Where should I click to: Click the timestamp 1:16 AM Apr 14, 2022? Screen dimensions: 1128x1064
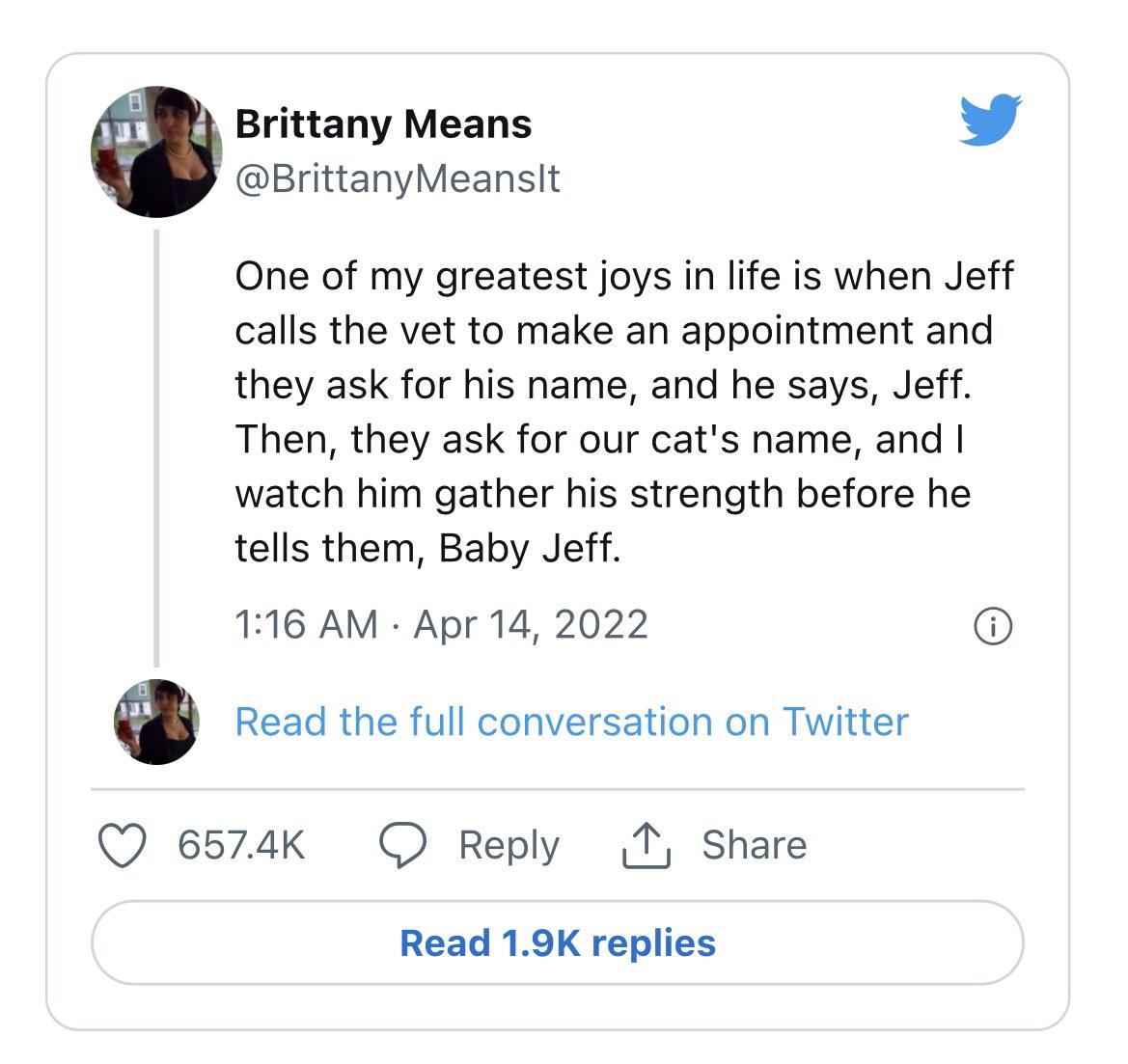439,624
